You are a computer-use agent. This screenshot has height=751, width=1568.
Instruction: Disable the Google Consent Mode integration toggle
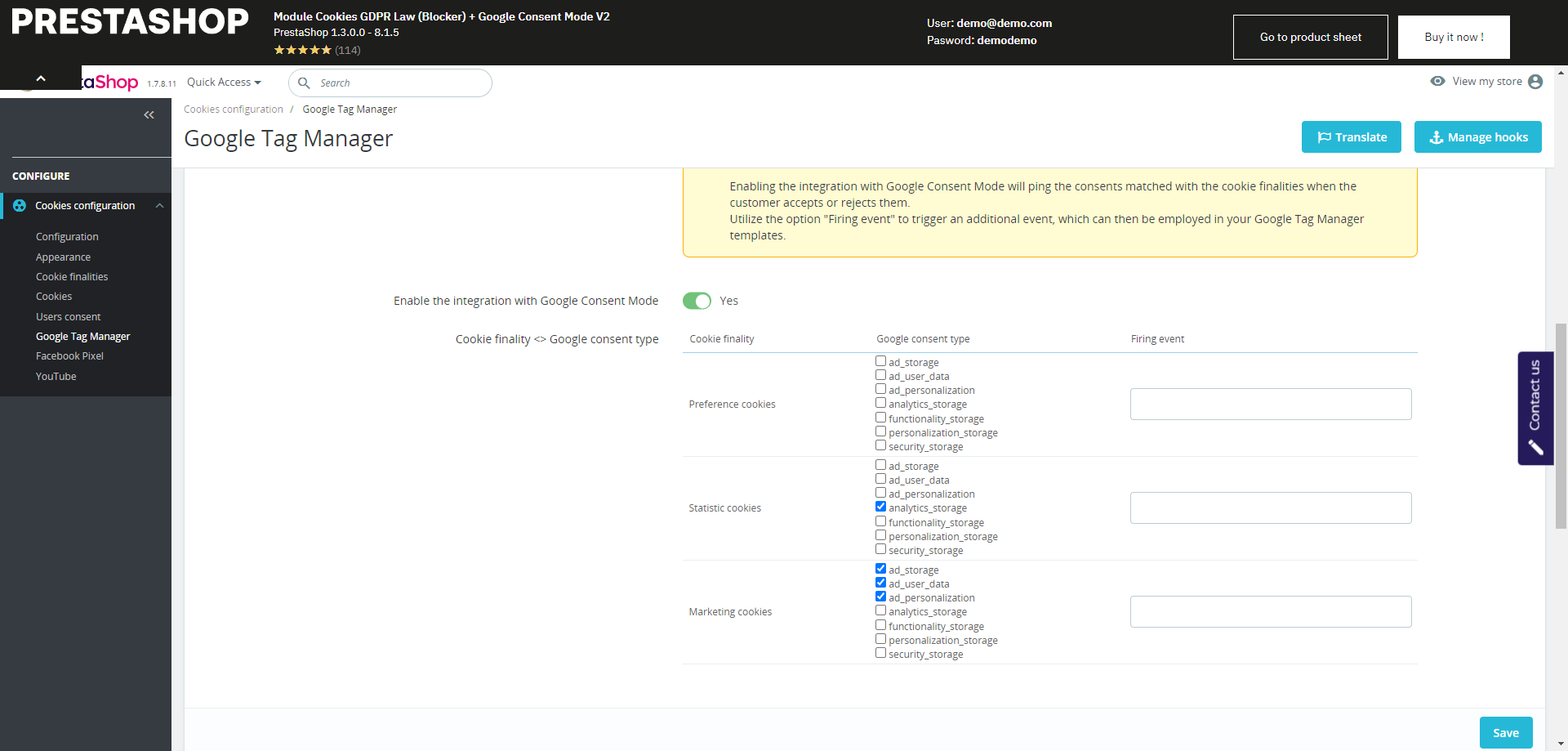click(697, 301)
